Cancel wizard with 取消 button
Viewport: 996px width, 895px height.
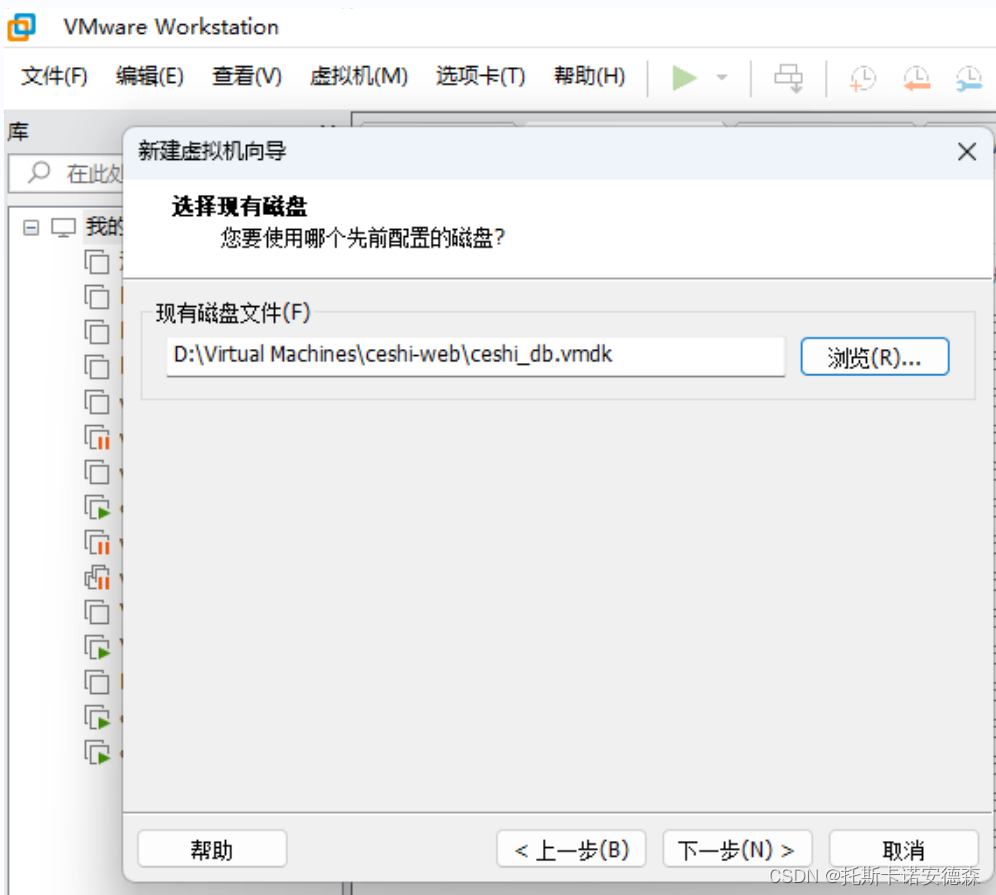tap(903, 849)
